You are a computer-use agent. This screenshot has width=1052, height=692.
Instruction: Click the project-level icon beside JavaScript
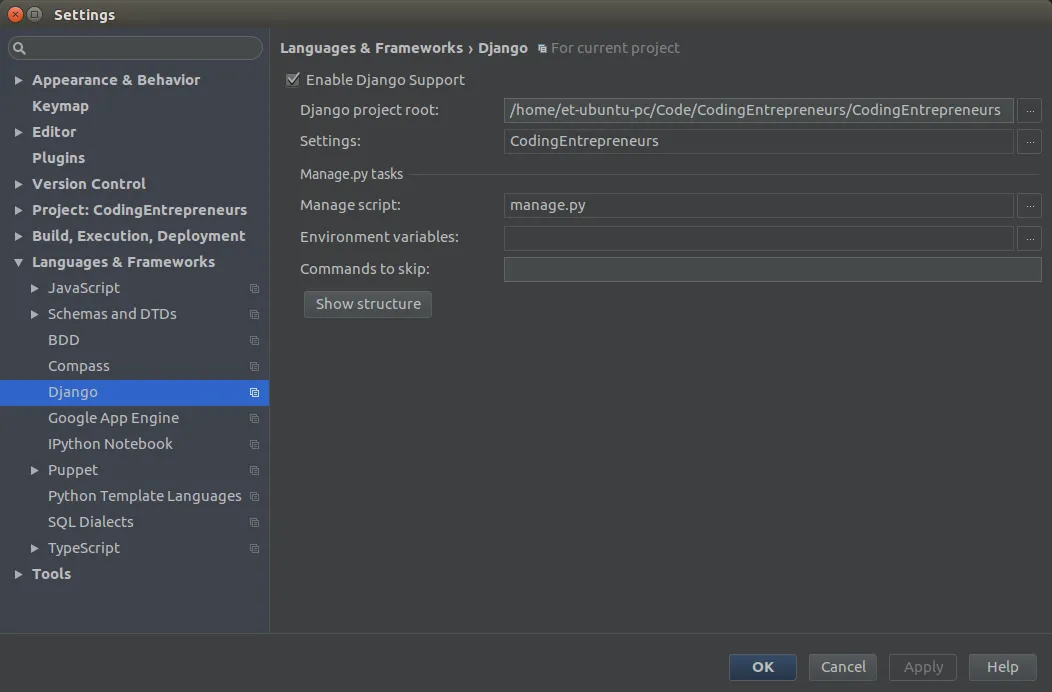pos(254,288)
